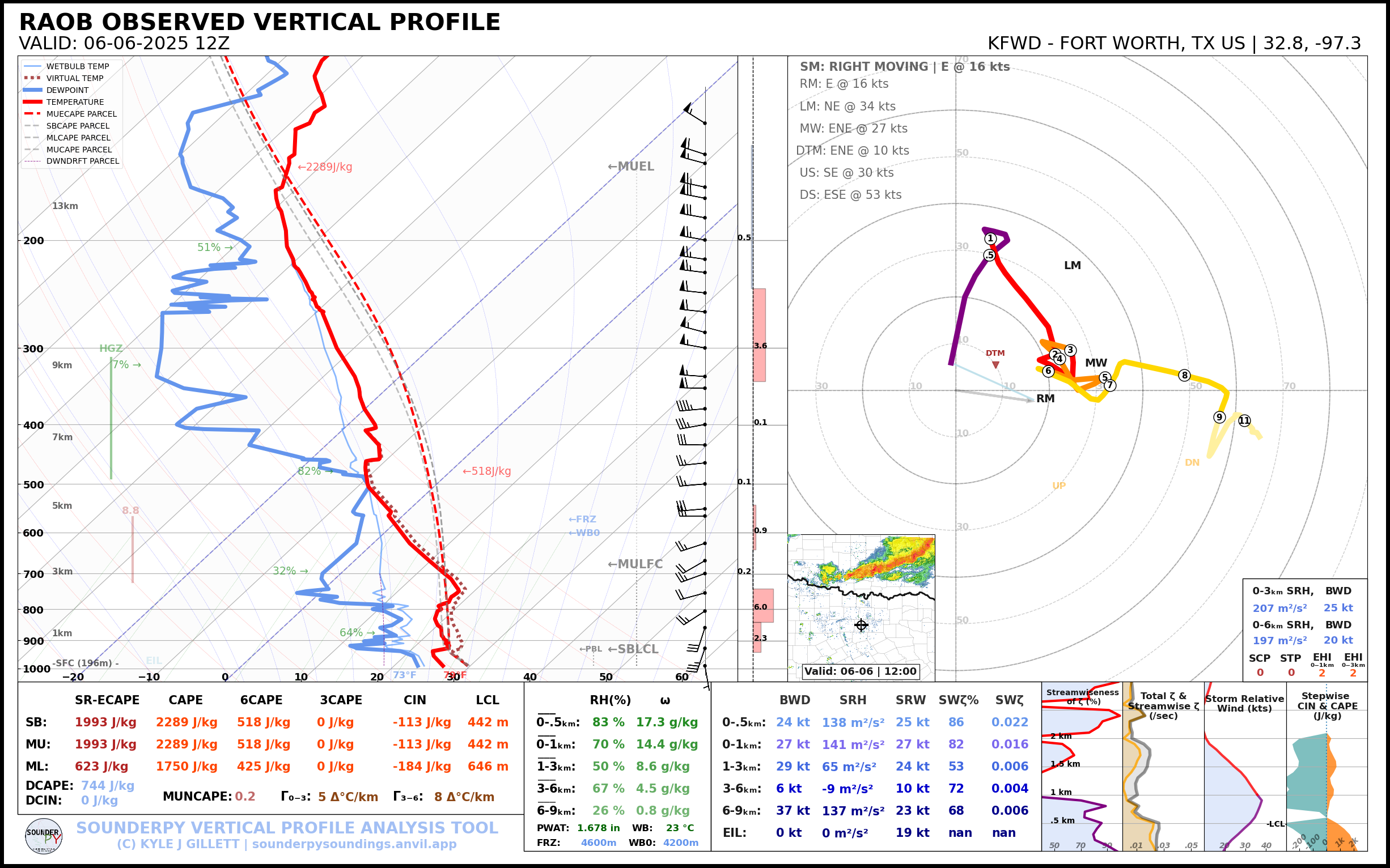Screen dimensions: 1390x868
Task: Click the DEWPOINT legend entry
Action: 67,90
